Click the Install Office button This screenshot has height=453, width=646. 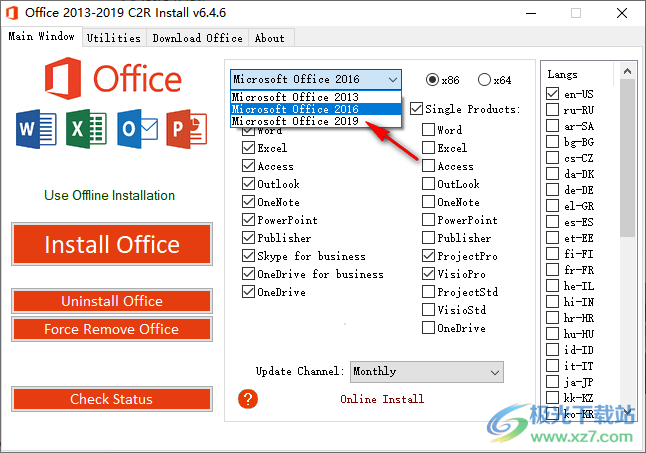(112, 244)
